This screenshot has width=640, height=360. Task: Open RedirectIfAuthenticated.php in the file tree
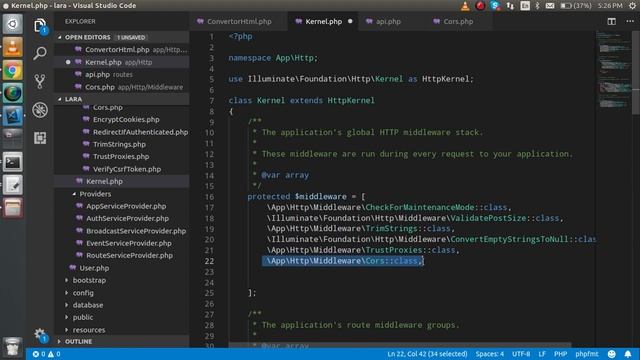122,132
